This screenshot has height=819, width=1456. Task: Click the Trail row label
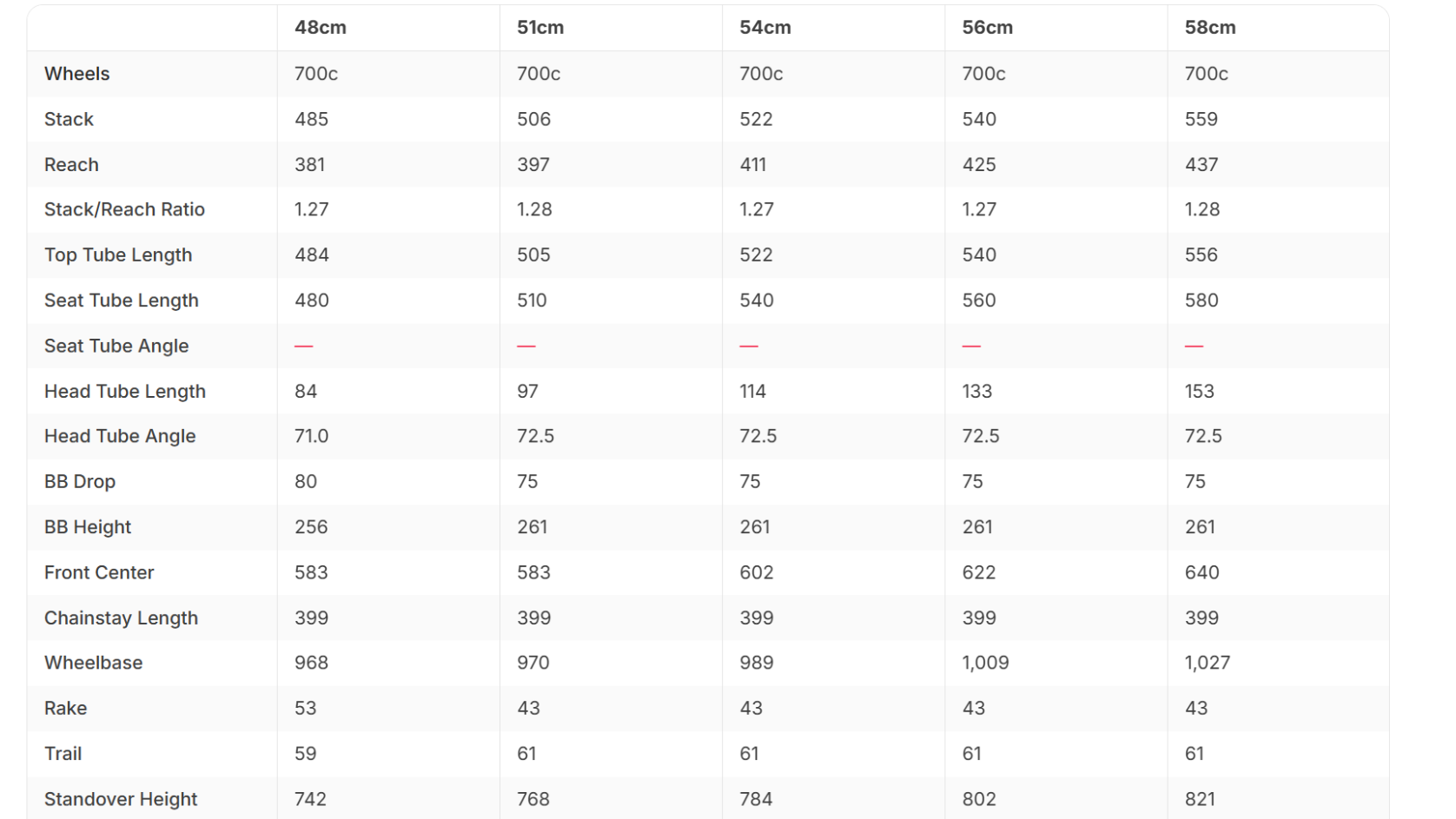pyautogui.click(x=63, y=753)
